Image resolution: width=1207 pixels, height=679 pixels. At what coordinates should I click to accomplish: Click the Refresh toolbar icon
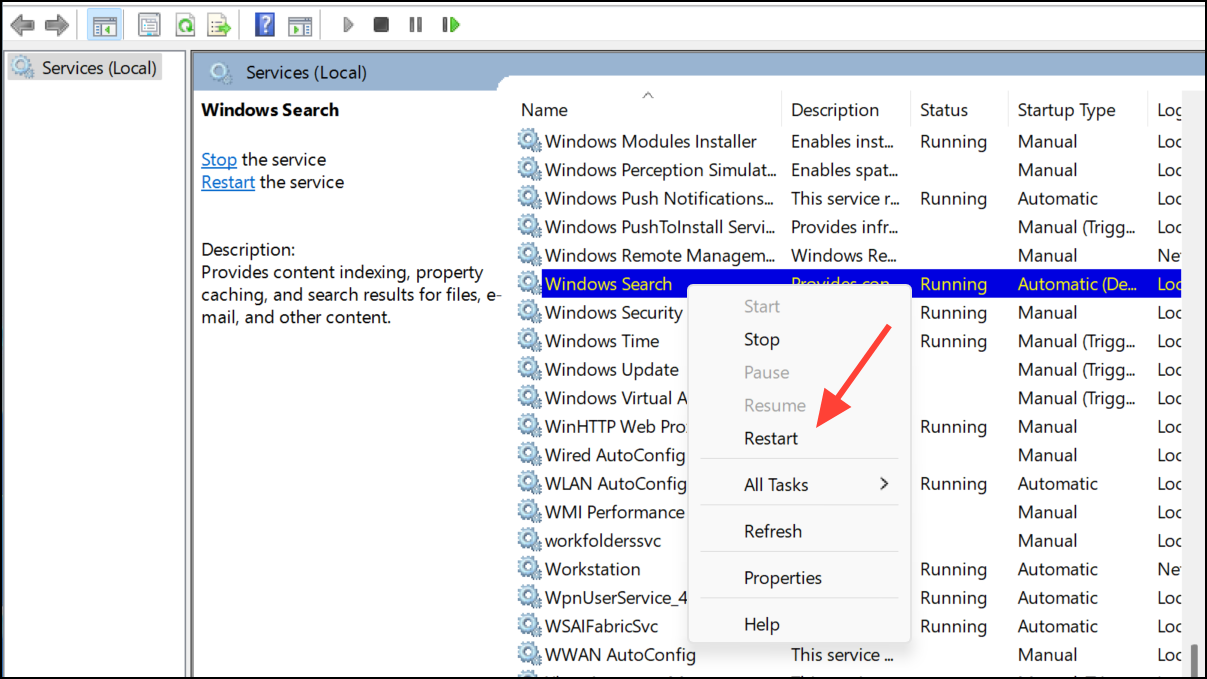click(x=184, y=25)
